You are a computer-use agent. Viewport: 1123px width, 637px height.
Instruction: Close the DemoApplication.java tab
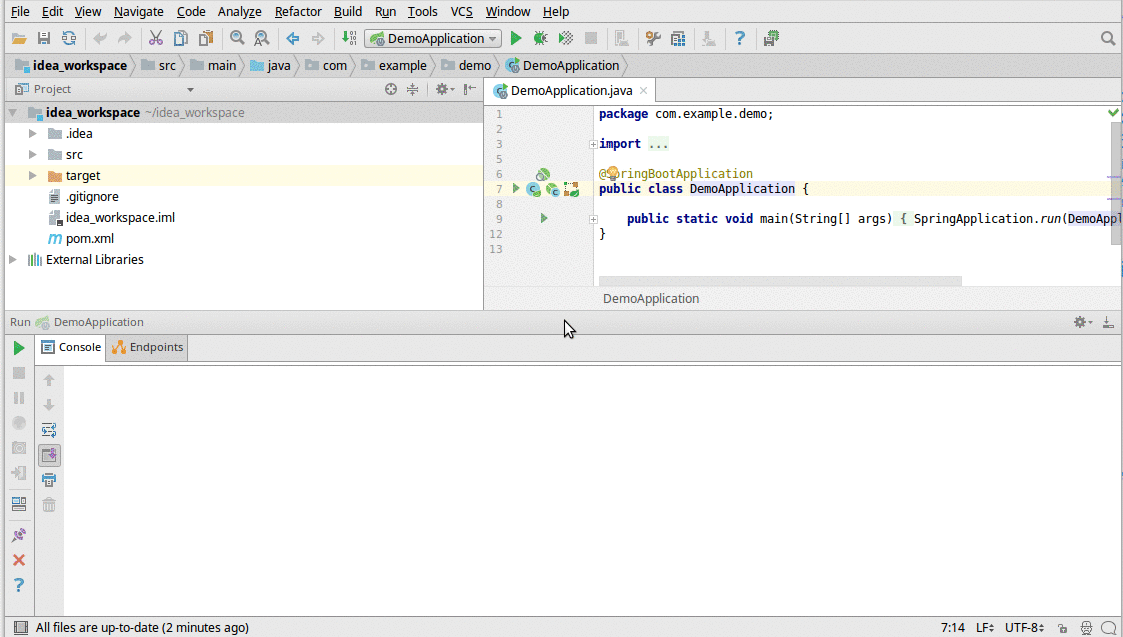643,91
